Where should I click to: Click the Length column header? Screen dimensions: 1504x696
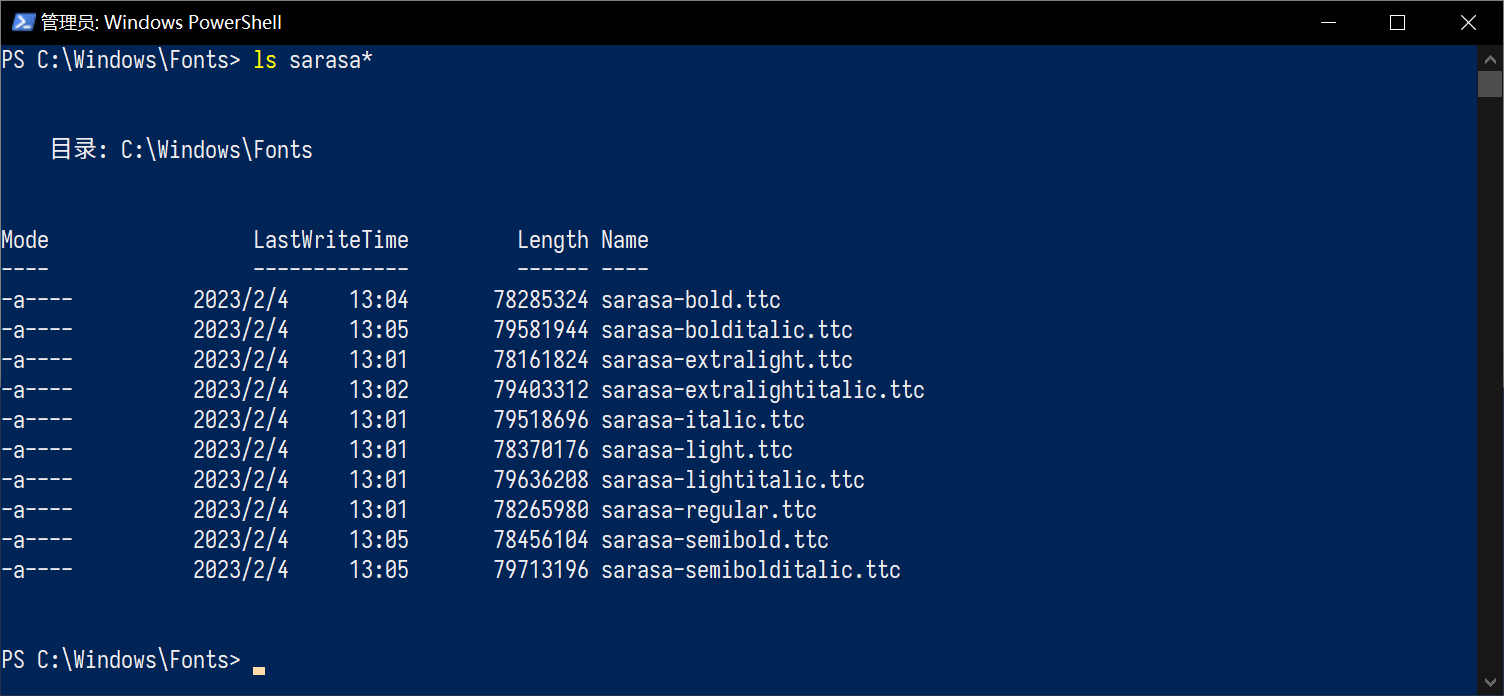tap(553, 239)
